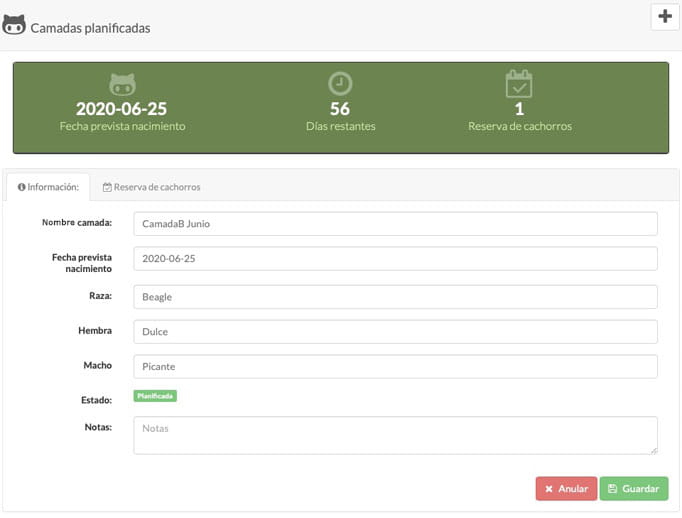682x518 pixels.
Task: Click the Hembra field showing Dulce
Action: tap(395, 332)
